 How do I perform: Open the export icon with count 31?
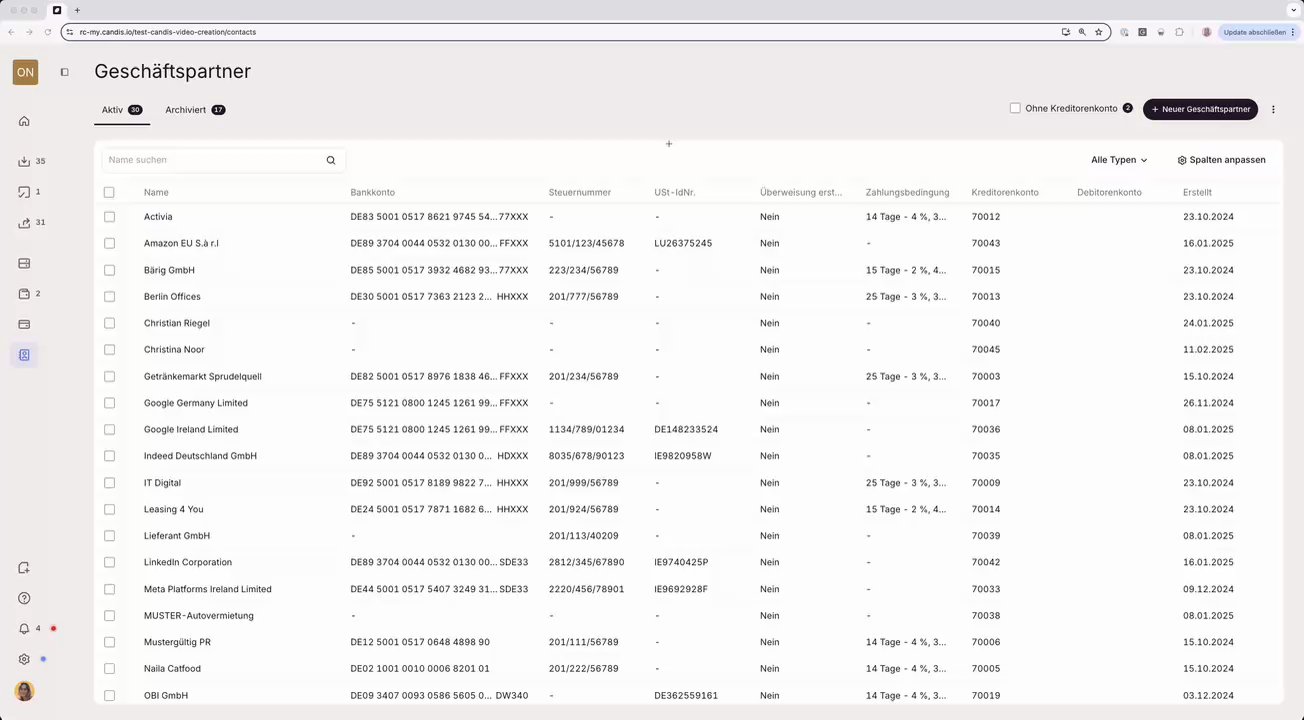pyautogui.click(x=24, y=223)
